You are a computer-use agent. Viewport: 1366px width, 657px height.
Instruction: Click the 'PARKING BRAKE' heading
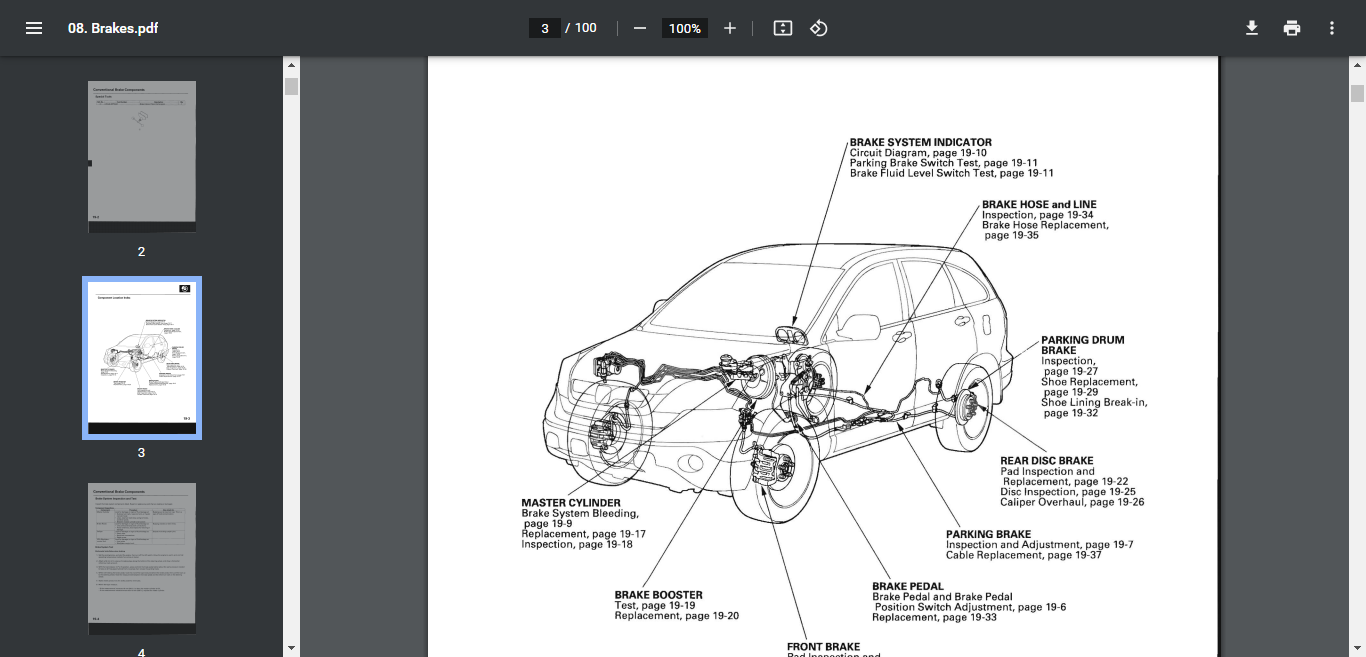988,534
